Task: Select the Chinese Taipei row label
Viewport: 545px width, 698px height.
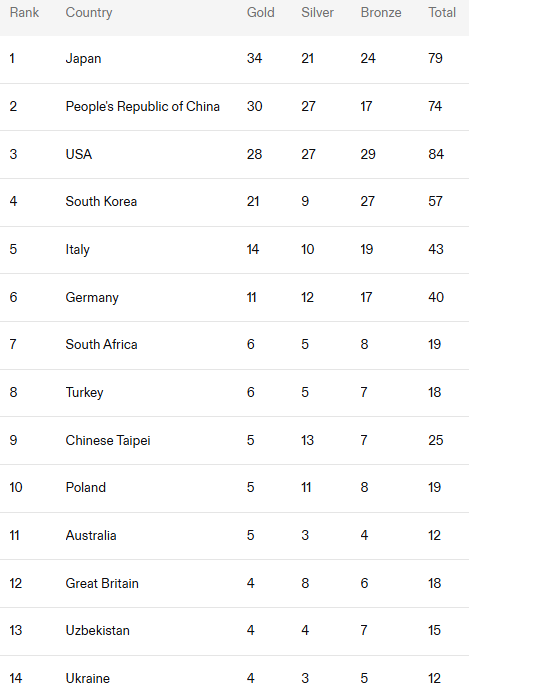Action: click(108, 440)
